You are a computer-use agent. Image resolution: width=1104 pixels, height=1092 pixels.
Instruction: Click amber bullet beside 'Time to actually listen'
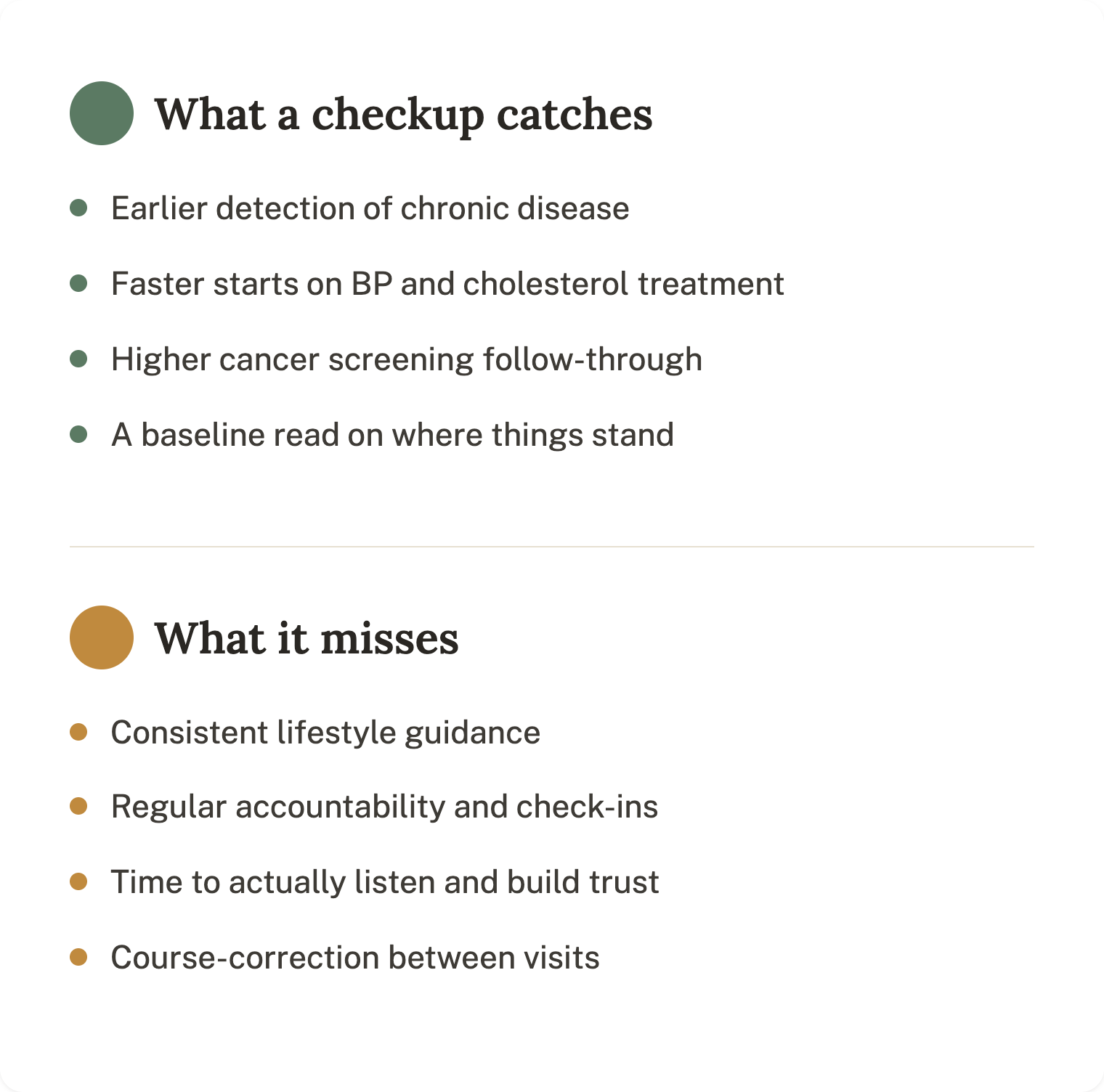point(78,882)
